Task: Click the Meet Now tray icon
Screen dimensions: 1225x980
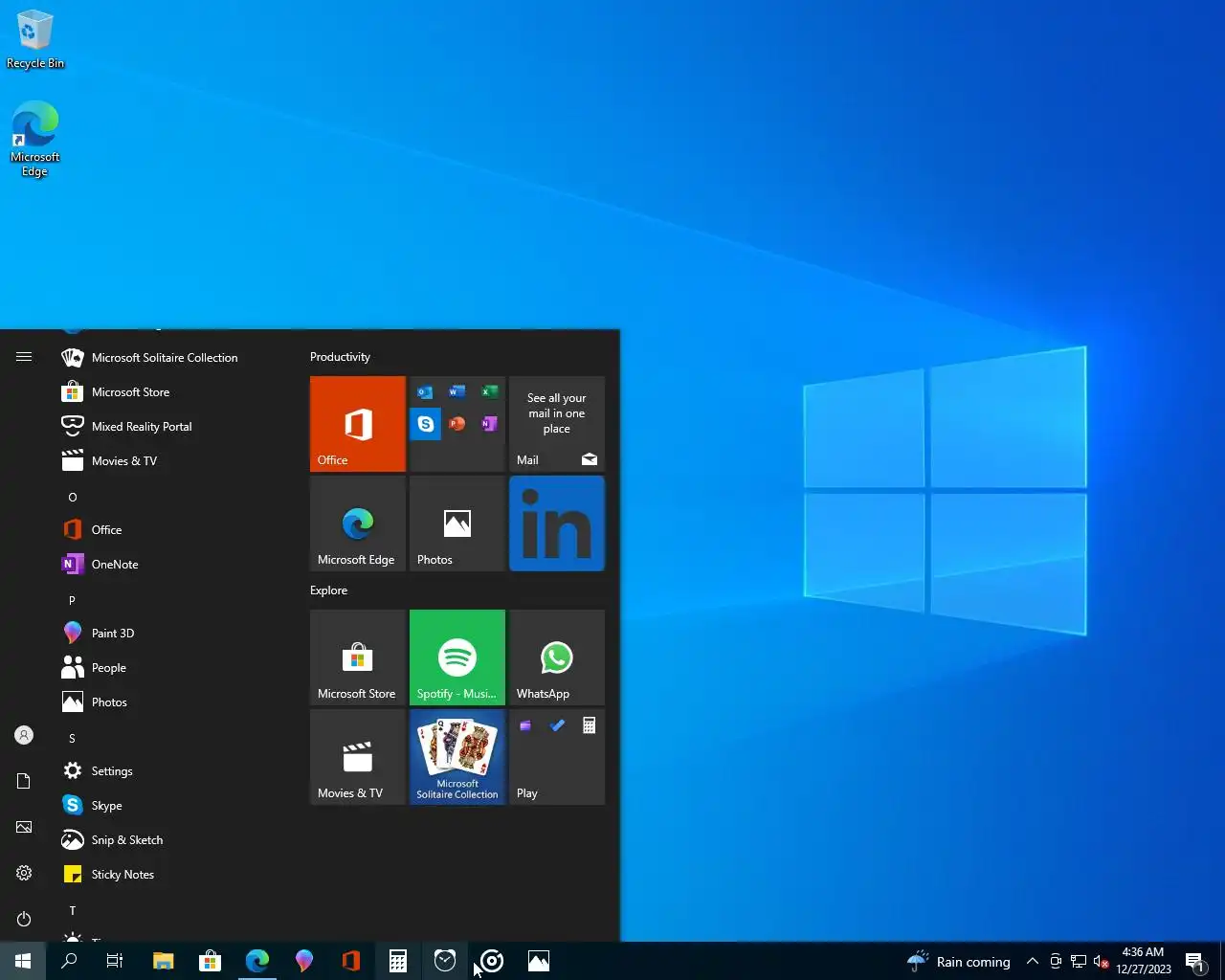Action: point(1056,961)
